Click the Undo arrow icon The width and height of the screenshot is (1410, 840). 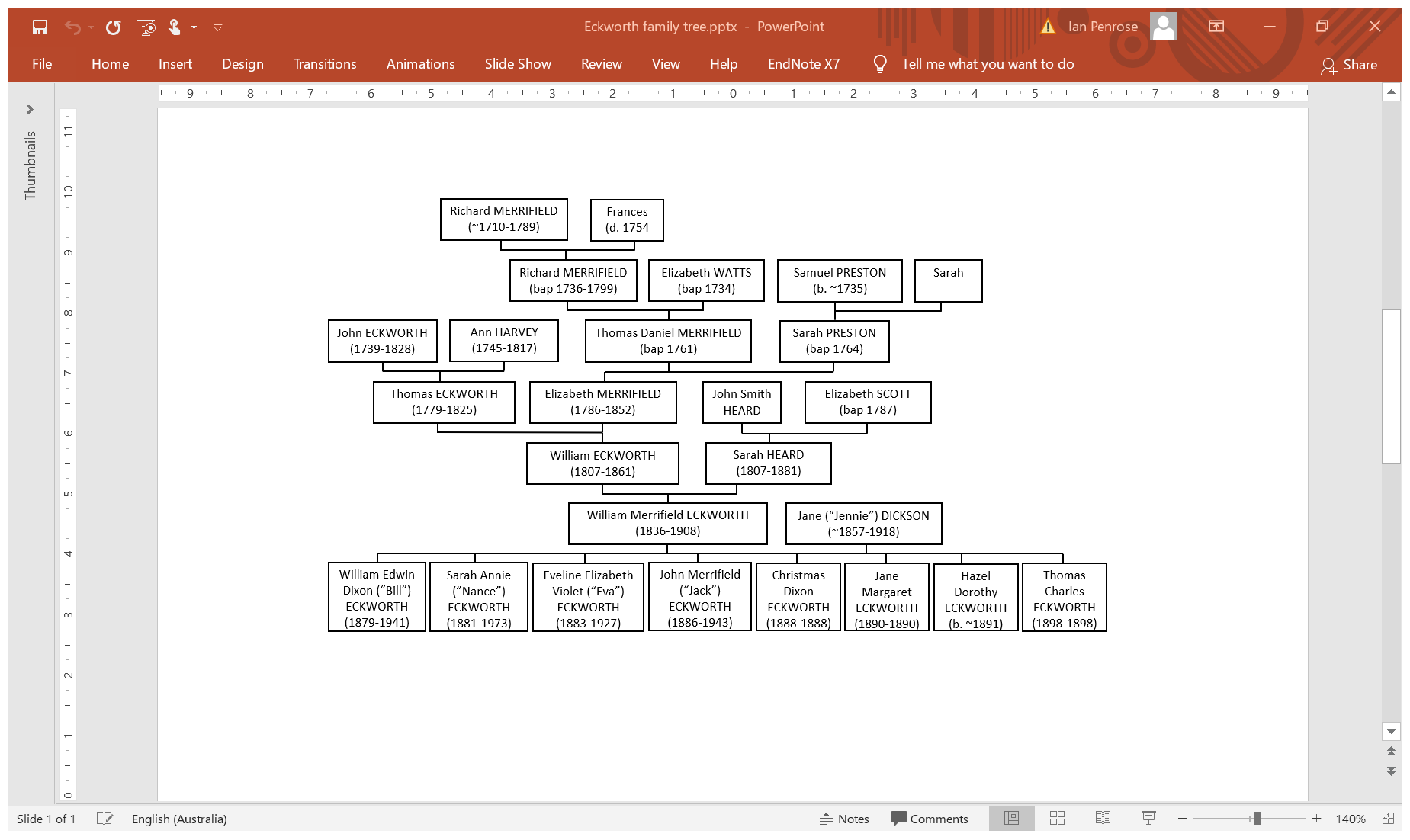pyautogui.click(x=72, y=27)
